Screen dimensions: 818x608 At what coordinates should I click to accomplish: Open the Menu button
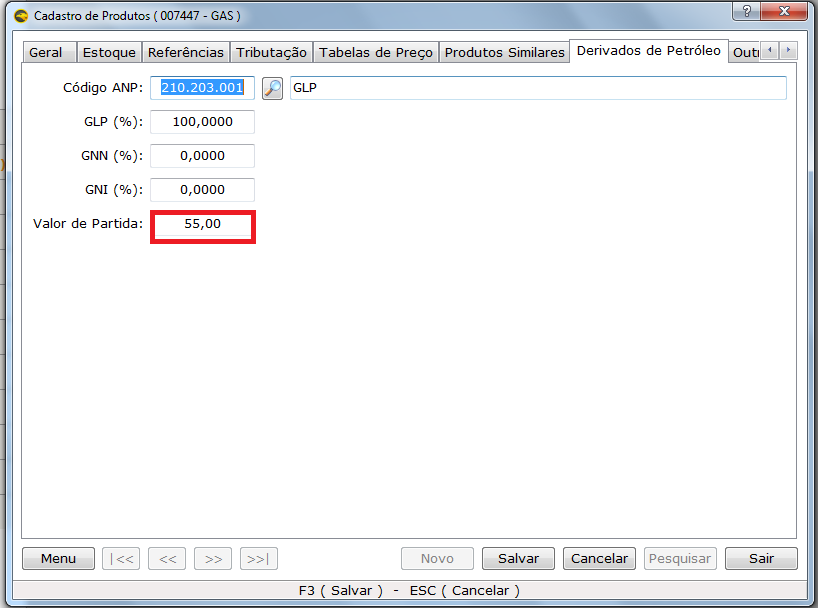coord(58,559)
